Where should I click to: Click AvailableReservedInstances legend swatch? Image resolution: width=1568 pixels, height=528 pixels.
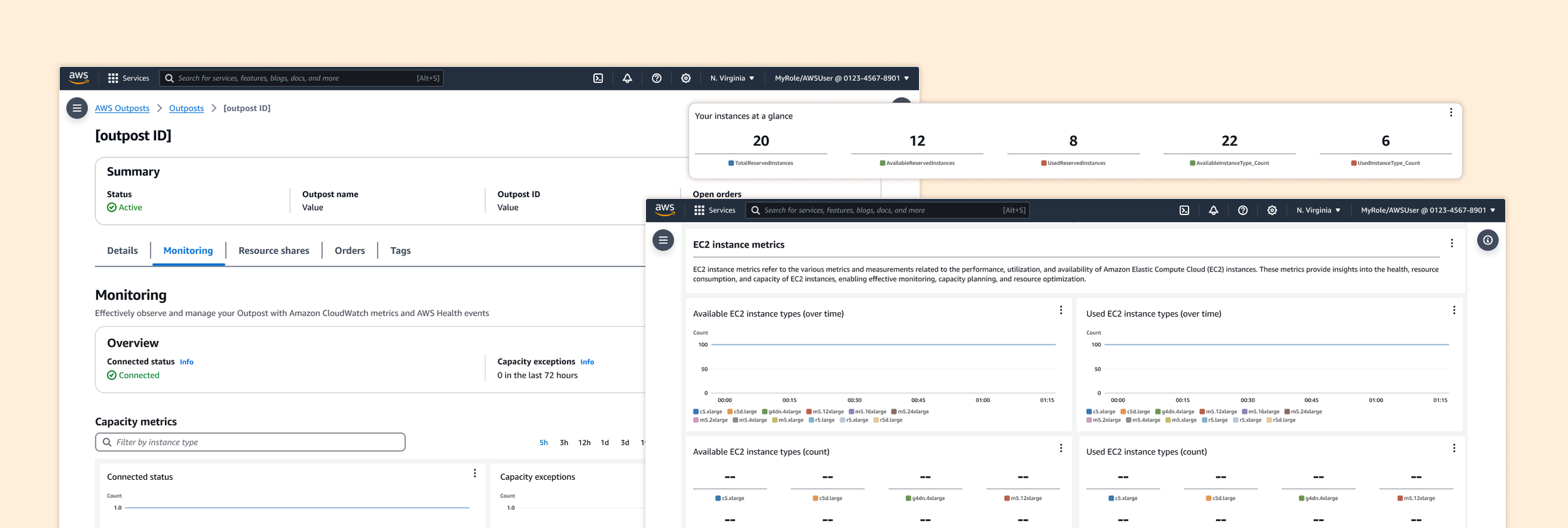tap(882, 163)
